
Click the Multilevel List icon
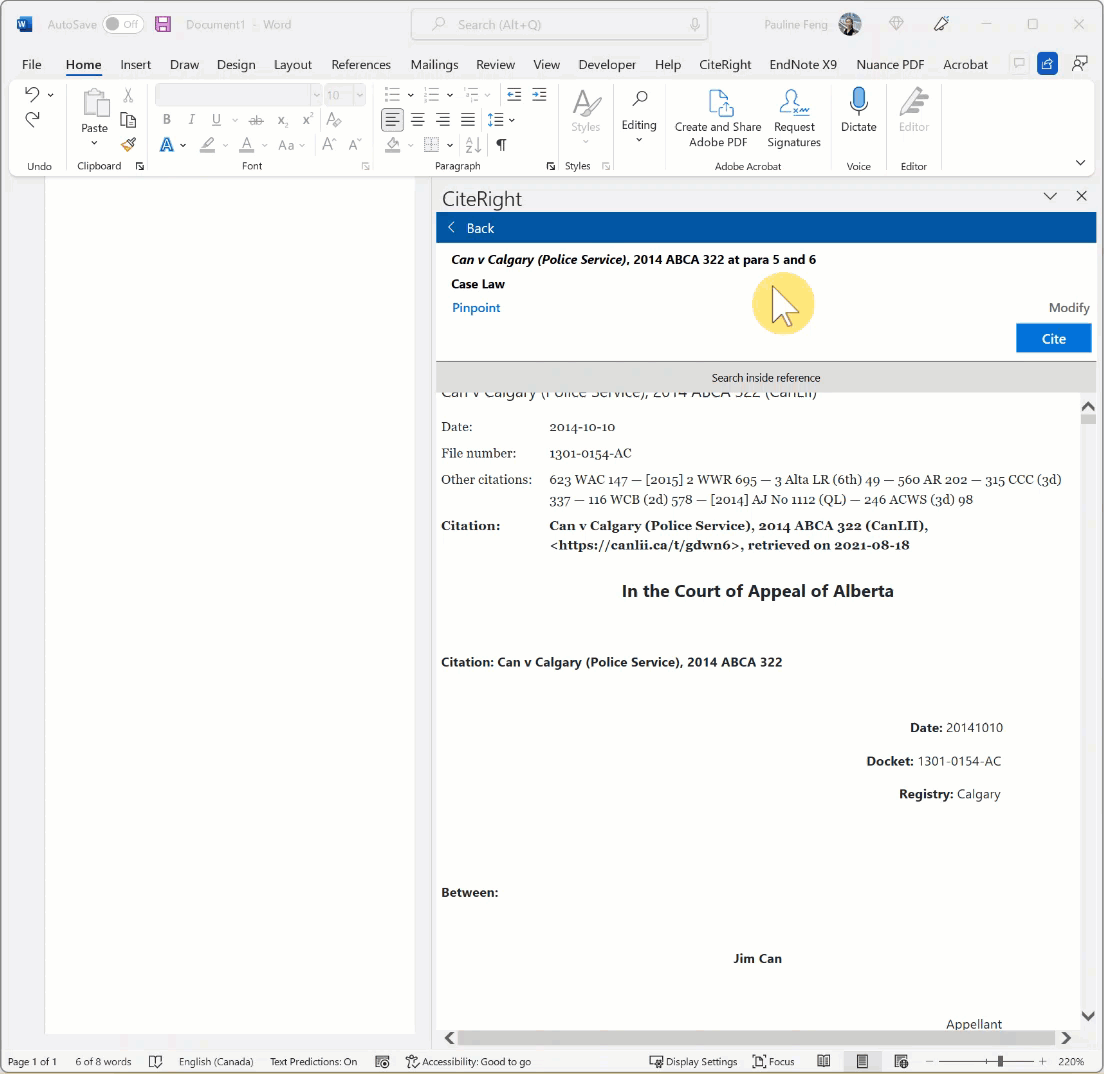click(471, 94)
